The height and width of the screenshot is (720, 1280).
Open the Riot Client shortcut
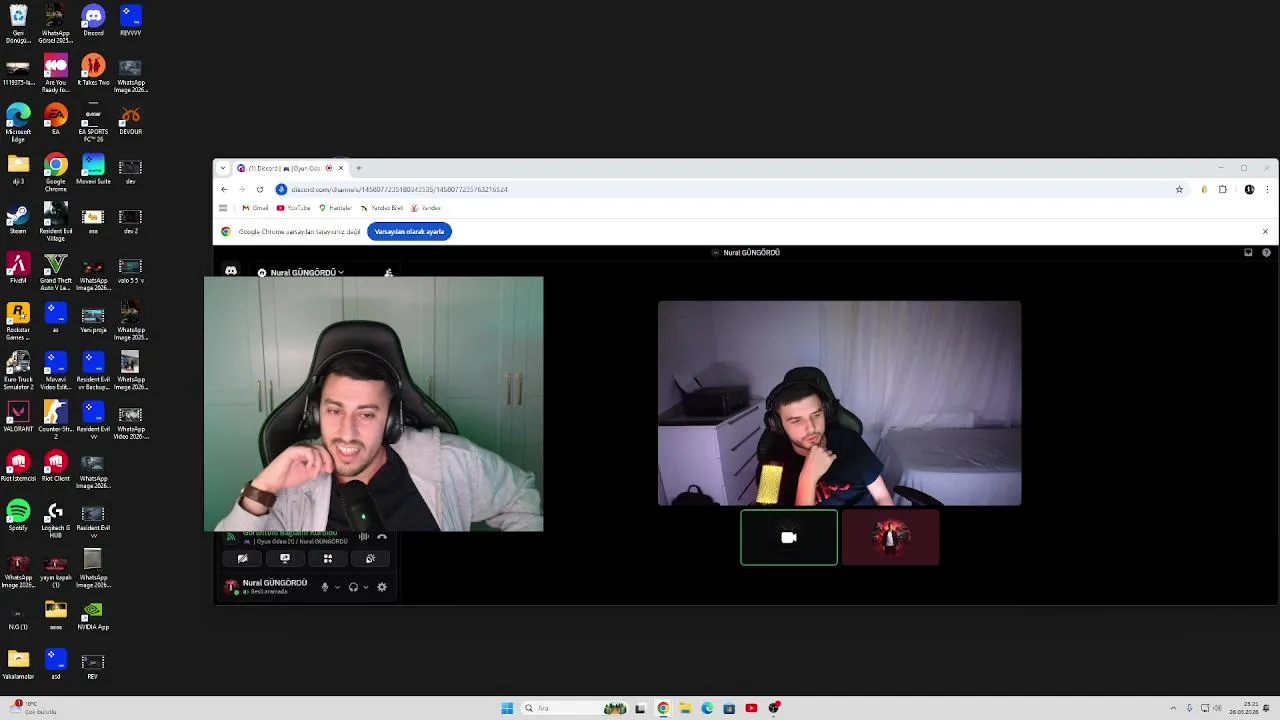[x=56, y=467]
